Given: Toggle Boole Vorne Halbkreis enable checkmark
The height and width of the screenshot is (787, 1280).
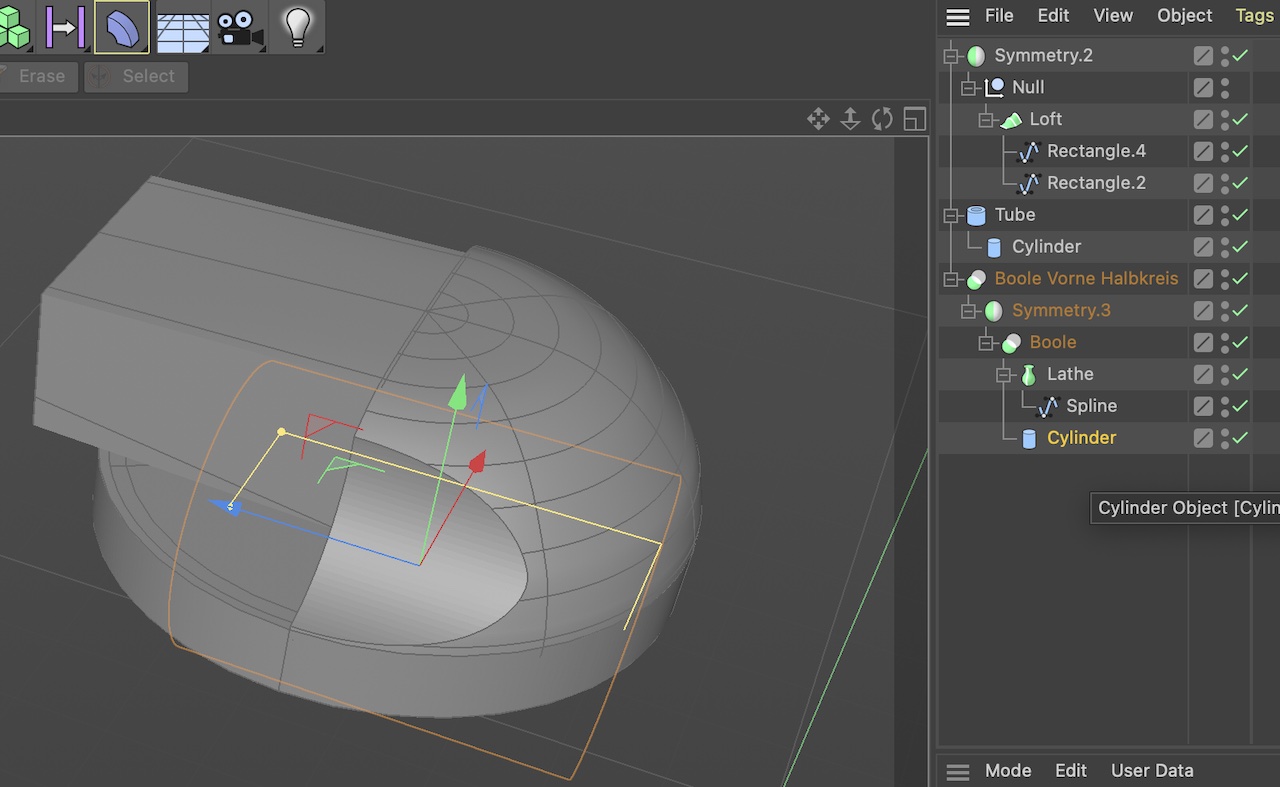Looking at the screenshot, I should click(1241, 279).
